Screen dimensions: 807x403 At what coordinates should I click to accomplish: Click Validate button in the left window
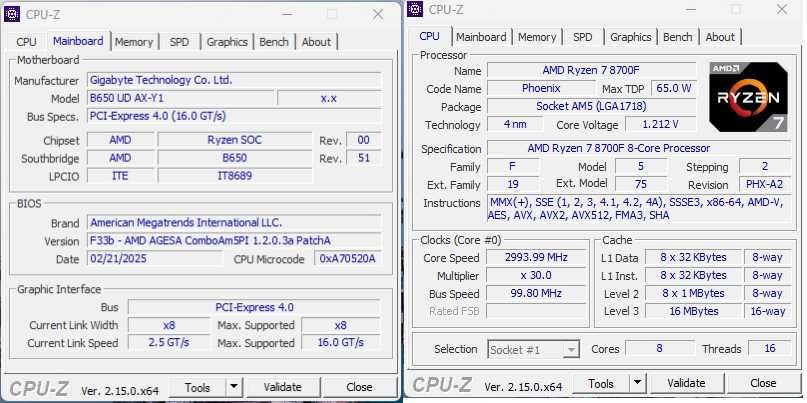pyautogui.click(x=282, y=388)
